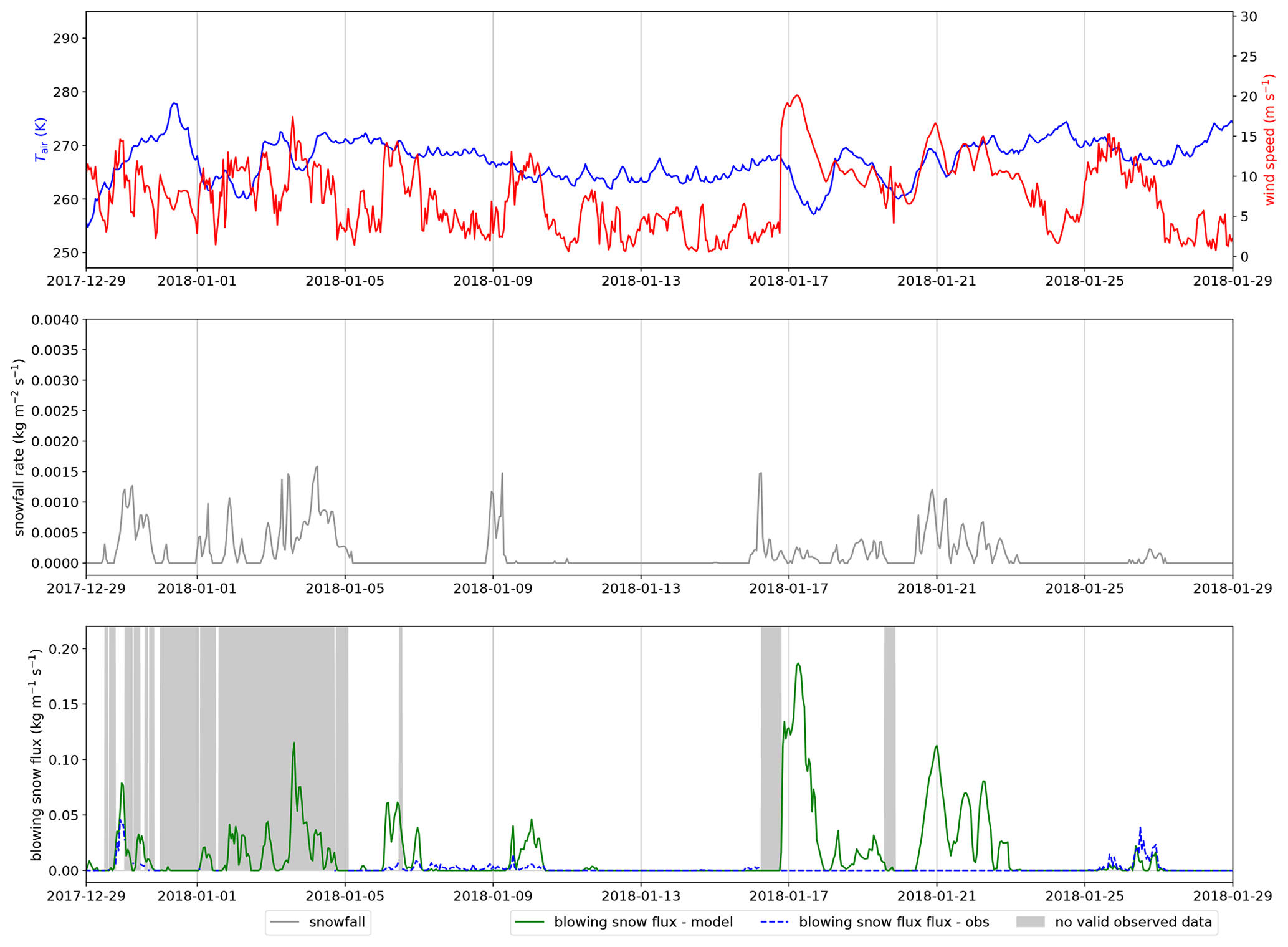
Task: Click the 2018-01-17 tick label in top plot
Action: tap(788, 281)
